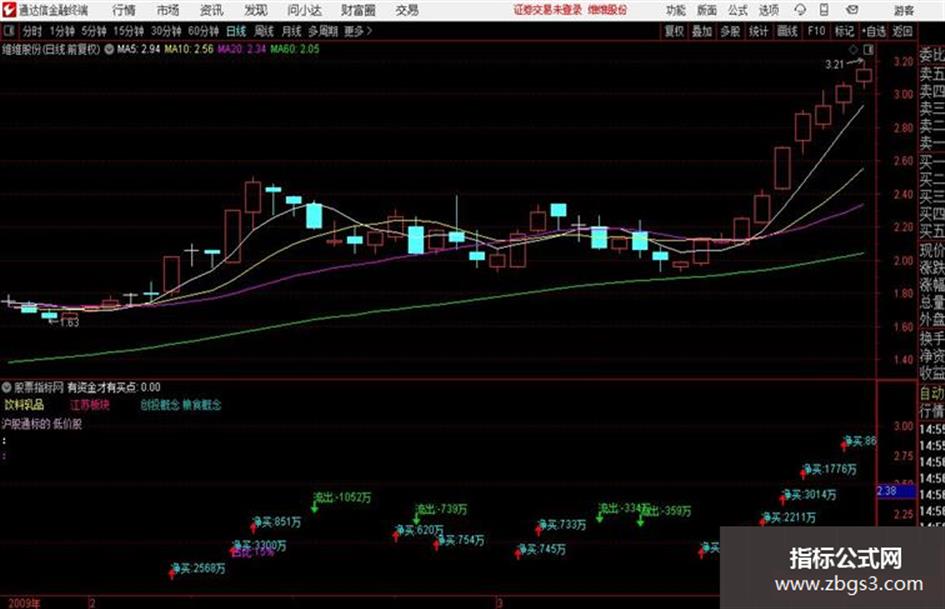The height and width of the screenshot is (609, 945).
Task: Click the 画线 drawing tool button
Action: pos(787,31)
